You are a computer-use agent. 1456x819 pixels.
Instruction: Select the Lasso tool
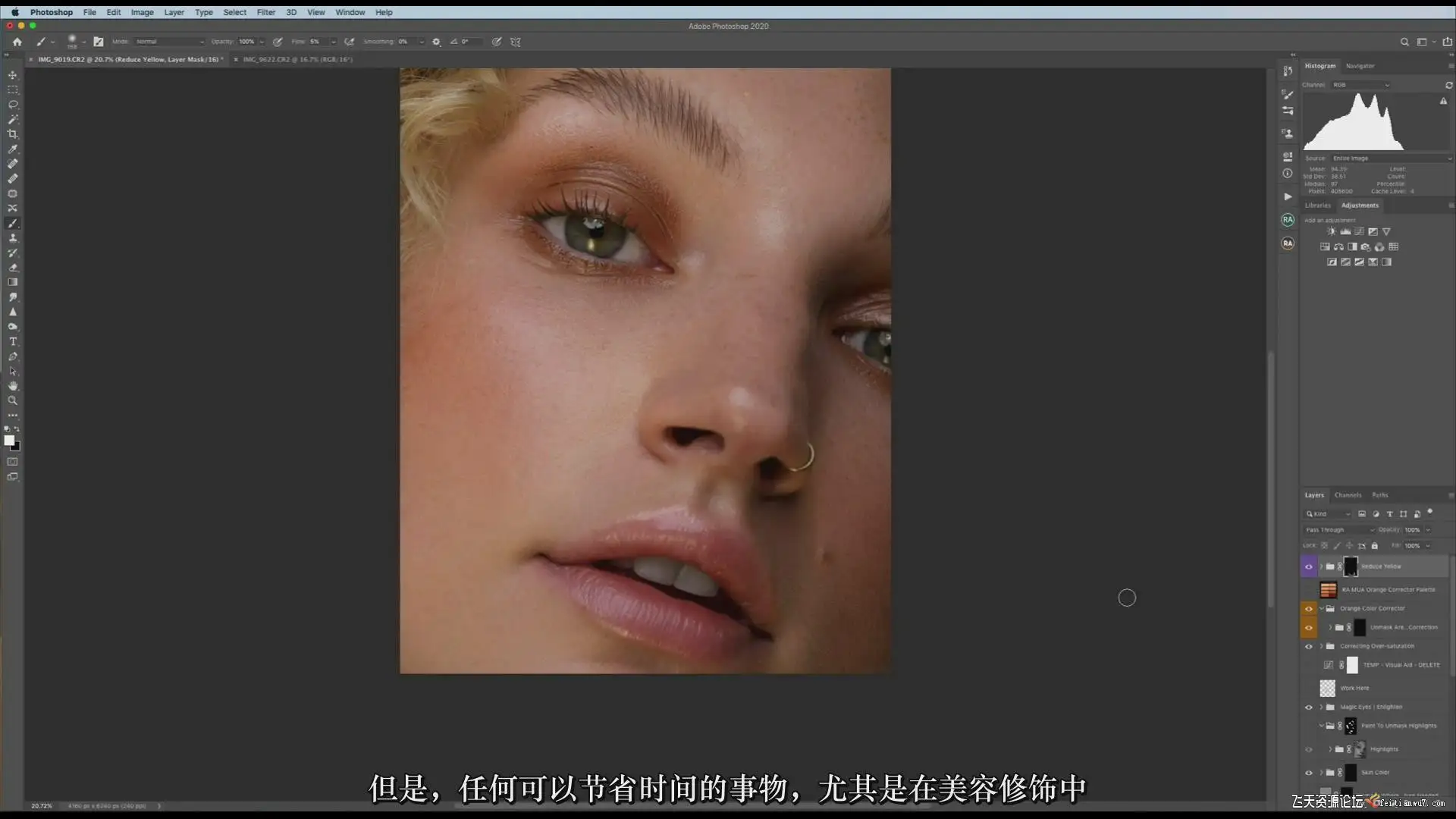click(12, 105)
